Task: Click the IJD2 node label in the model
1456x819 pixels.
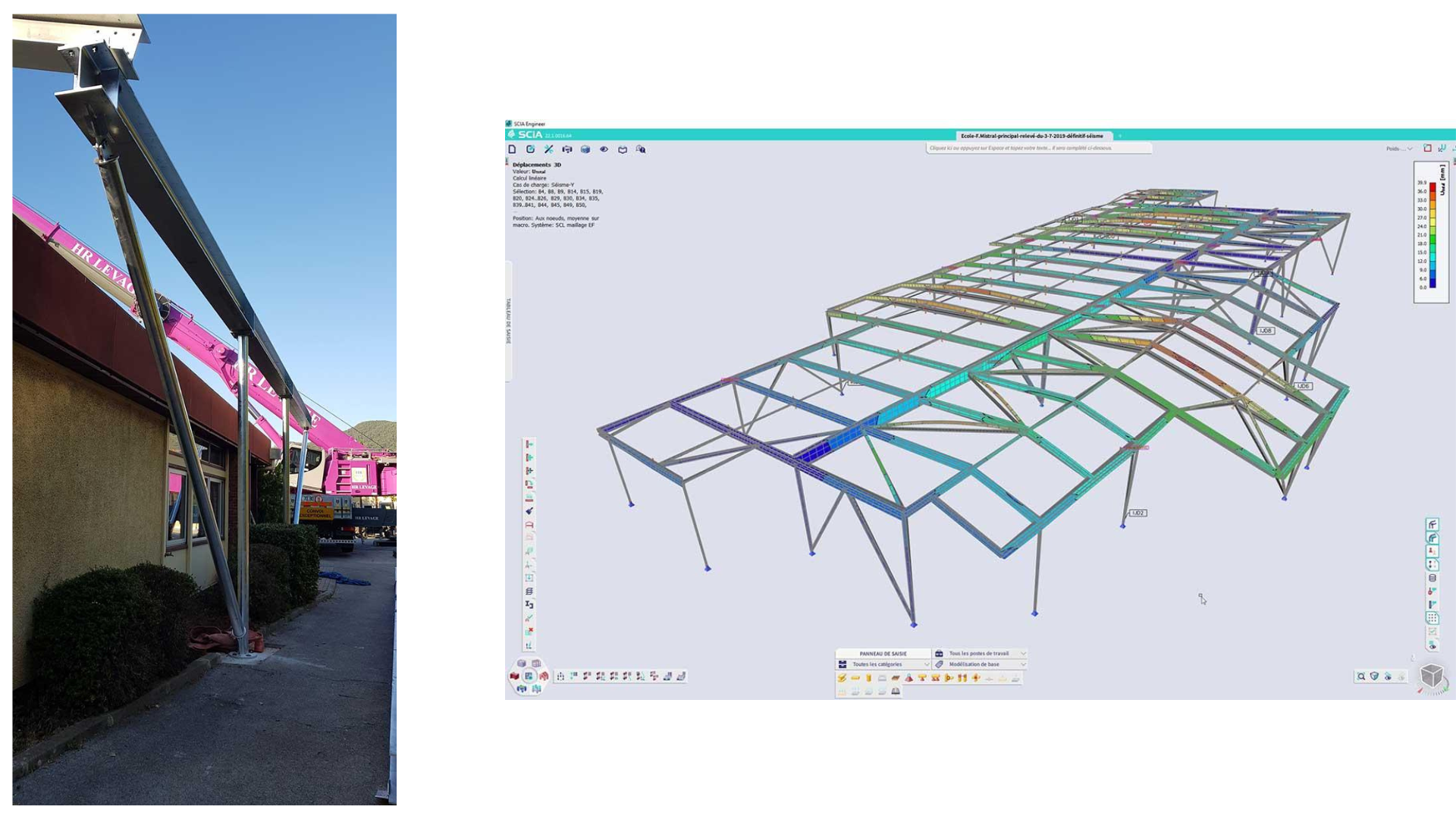Action: coord(1138,513)
